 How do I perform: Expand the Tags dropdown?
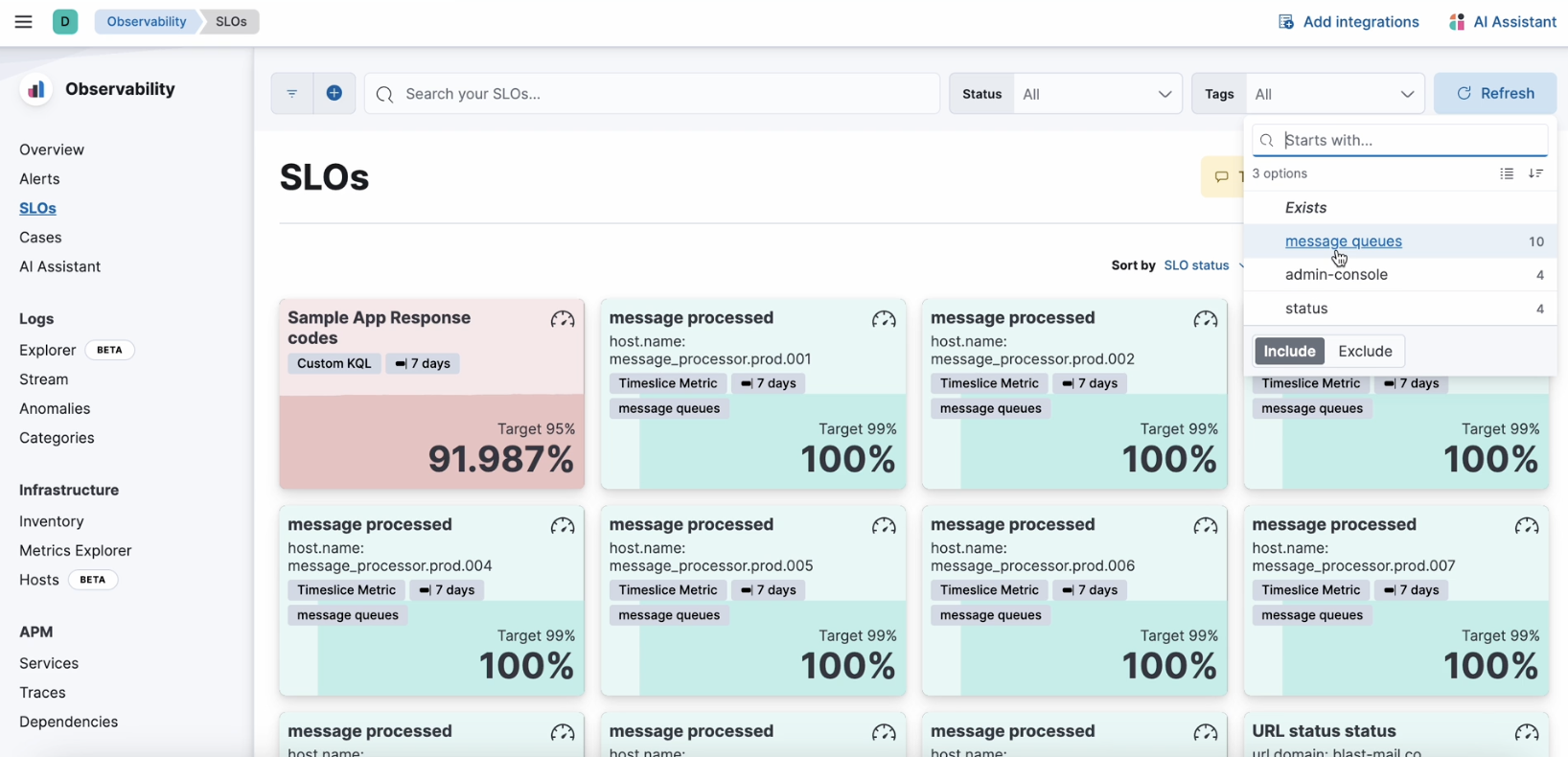coord(1334,94)
